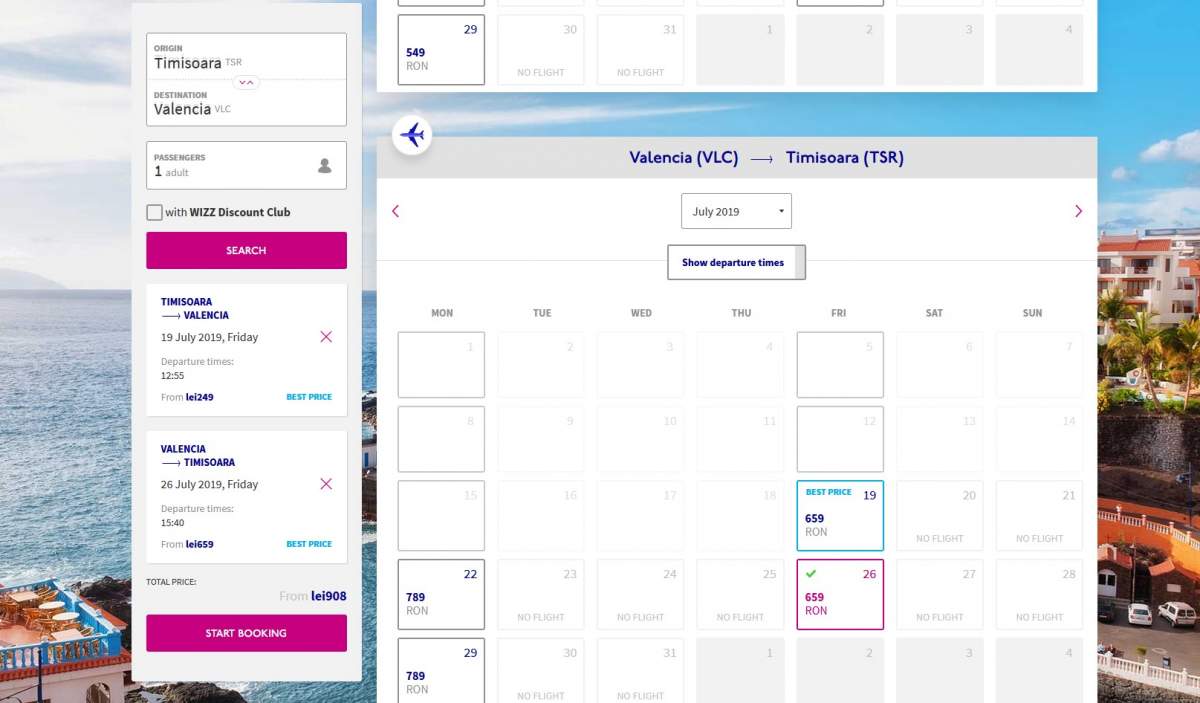Choose July 22 return flight for 789 RON
Screen dimensions: 1200x703
pos(441,595)
